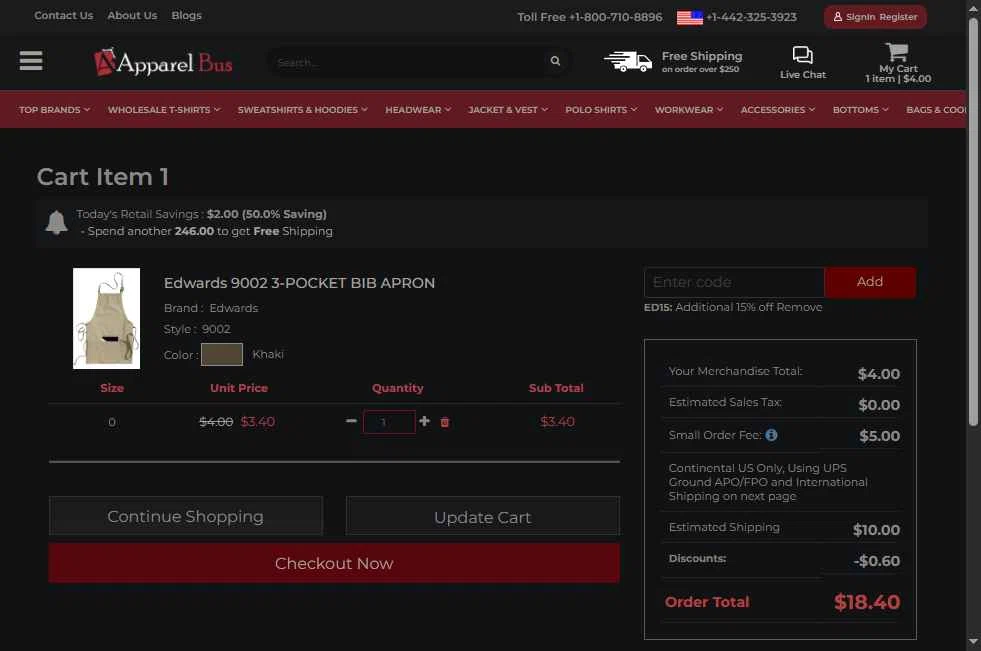Click the savings bell notification icon
Viewport: 981px width, 651px height.
[56, 222]
